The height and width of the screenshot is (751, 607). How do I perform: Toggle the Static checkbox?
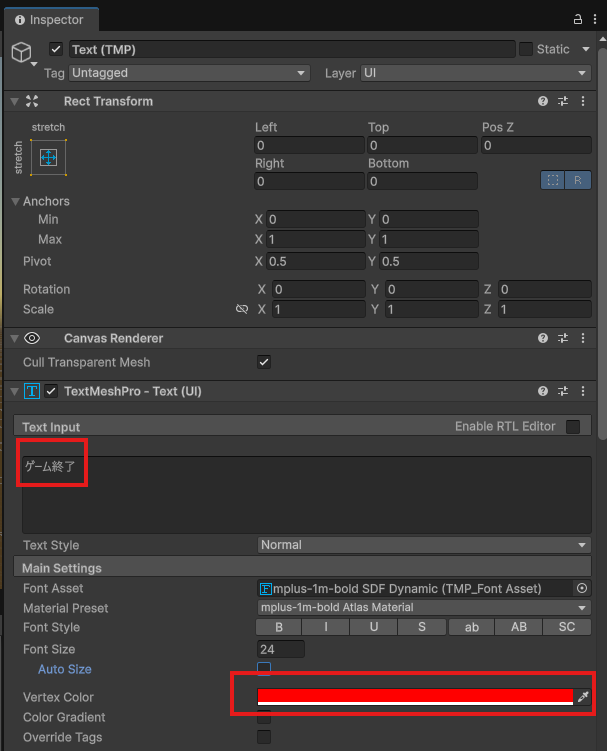(525, 49)
